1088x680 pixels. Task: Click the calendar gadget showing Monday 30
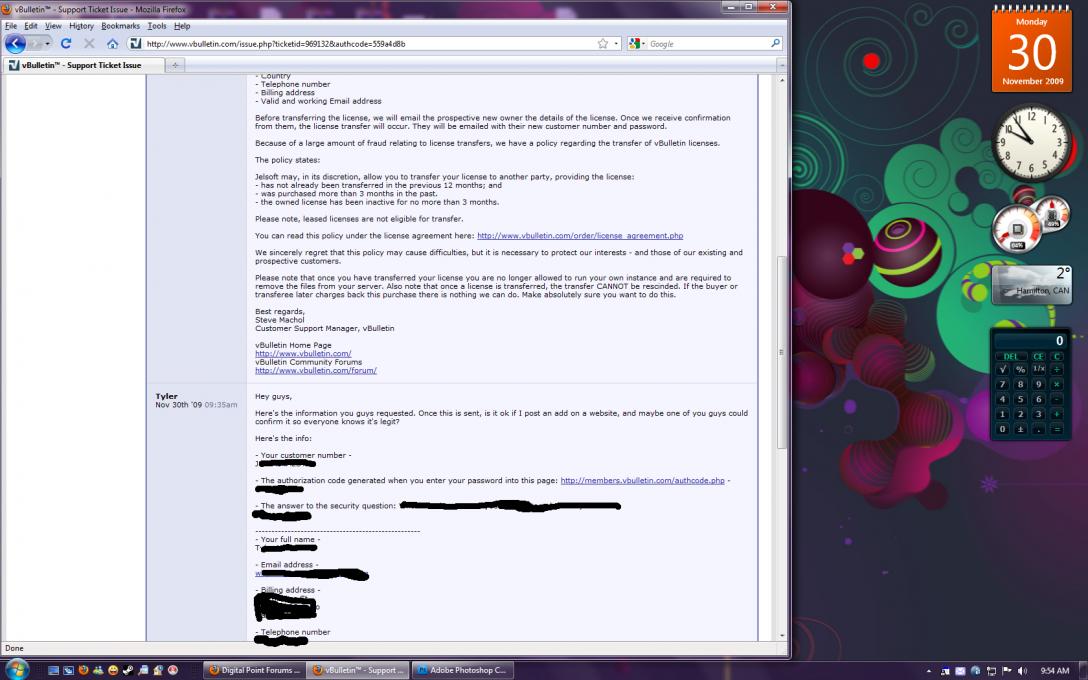tap(1032, 49)
